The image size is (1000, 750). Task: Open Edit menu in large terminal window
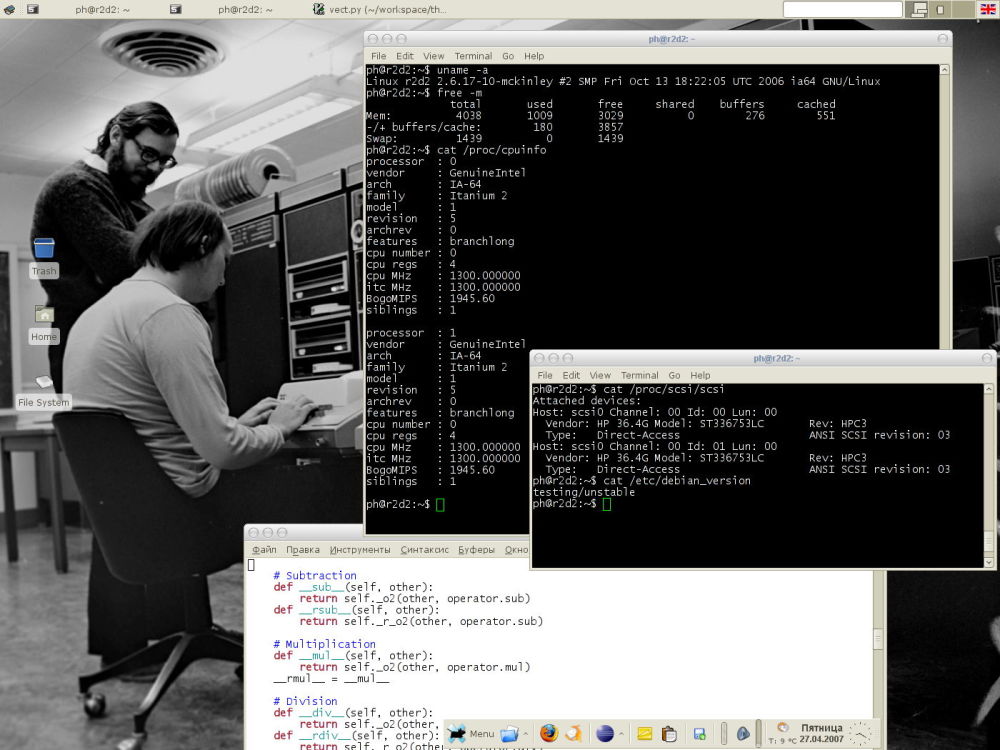pyautogui.click(x=404, y=56)
